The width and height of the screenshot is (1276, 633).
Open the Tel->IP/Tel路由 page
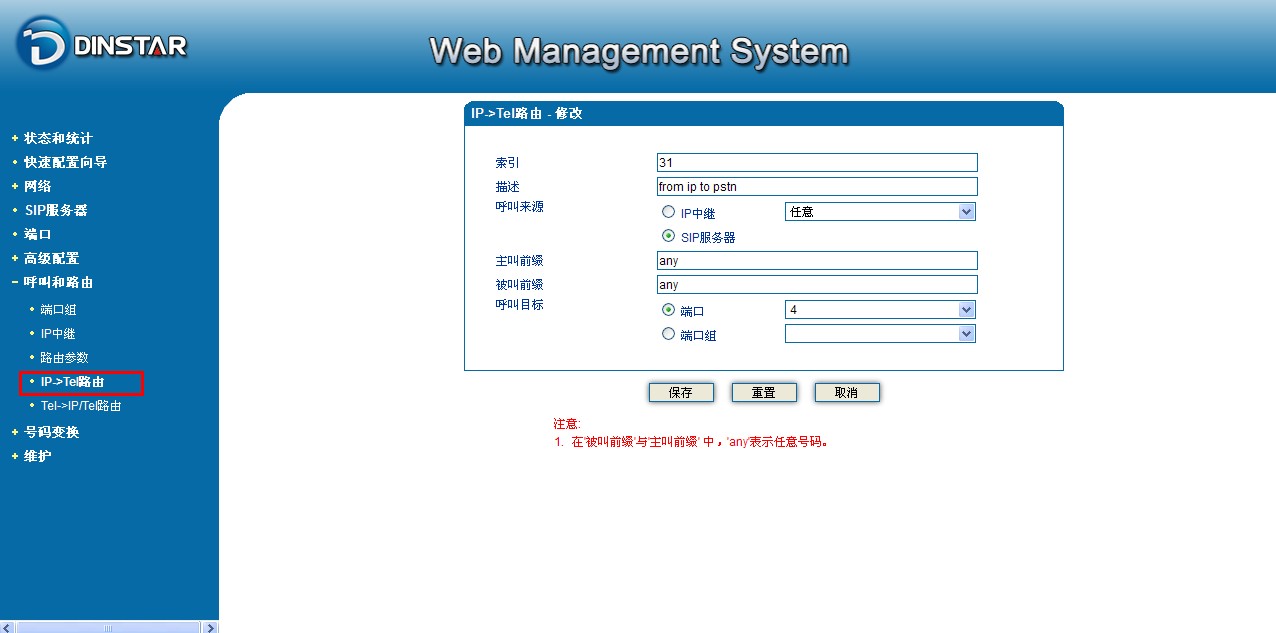tap(80, 406)
